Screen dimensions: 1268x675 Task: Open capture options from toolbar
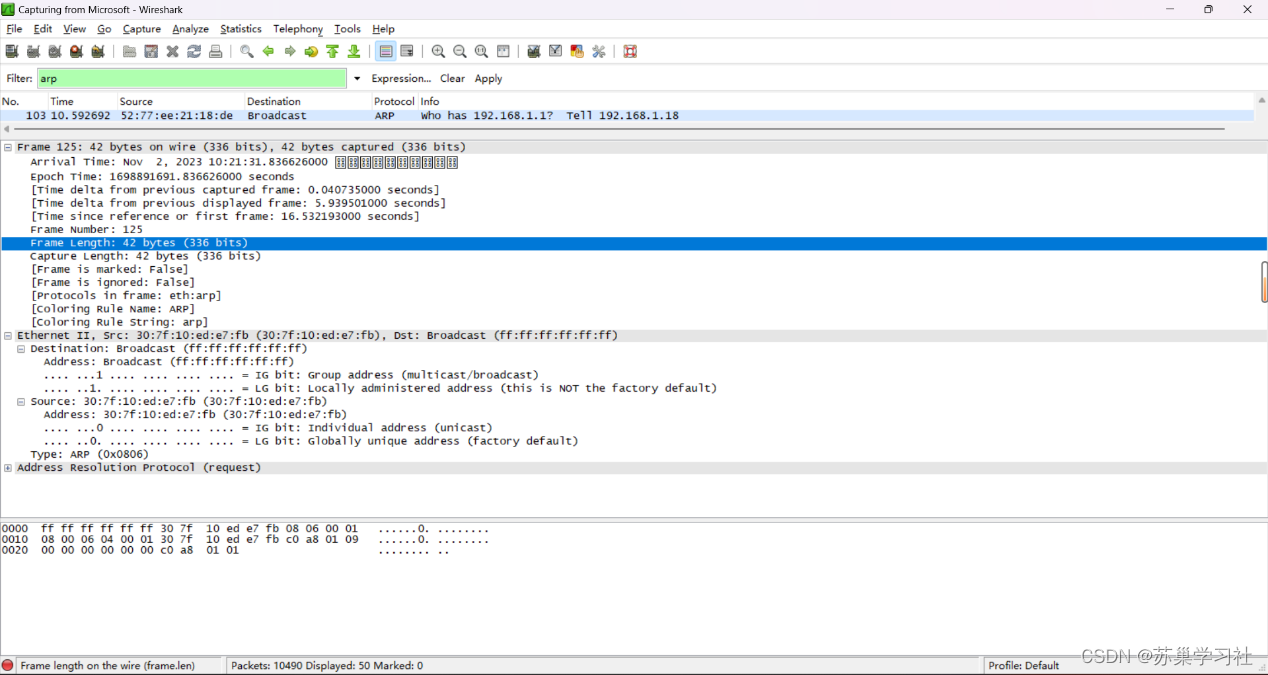(33, 51)
